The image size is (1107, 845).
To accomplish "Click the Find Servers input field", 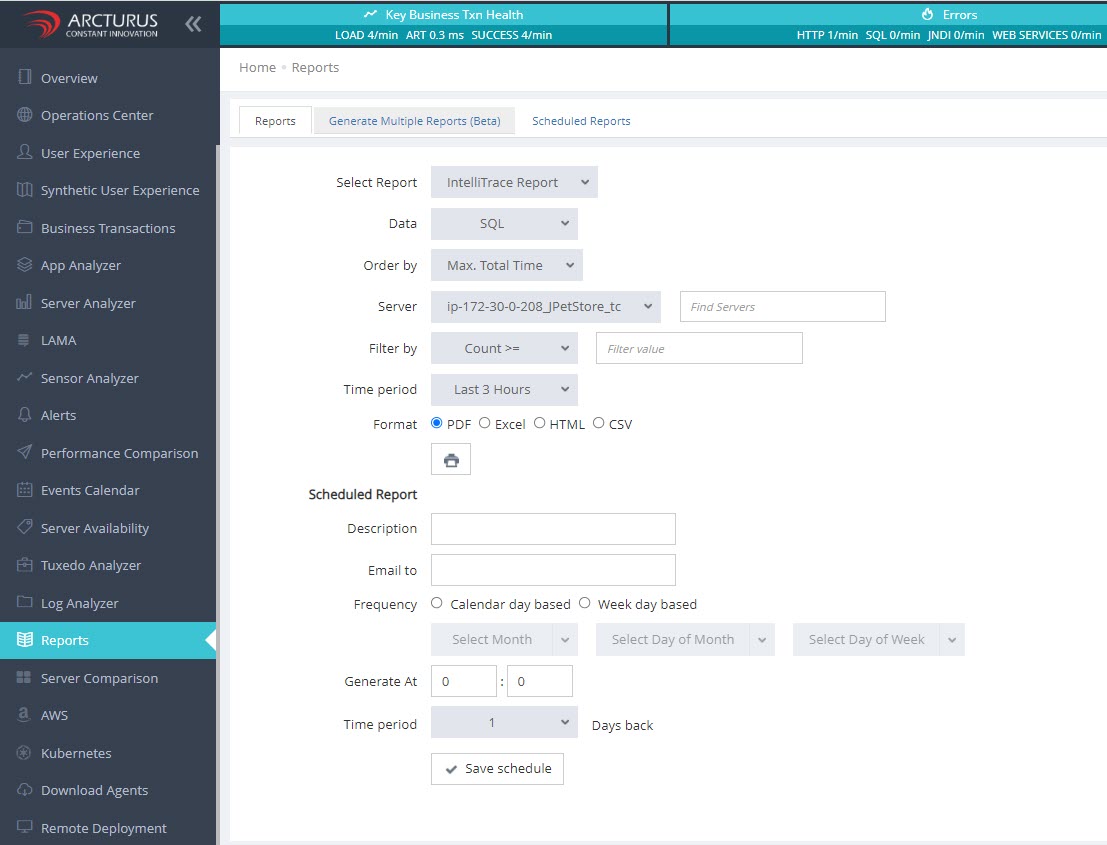I will click(782, 307).
